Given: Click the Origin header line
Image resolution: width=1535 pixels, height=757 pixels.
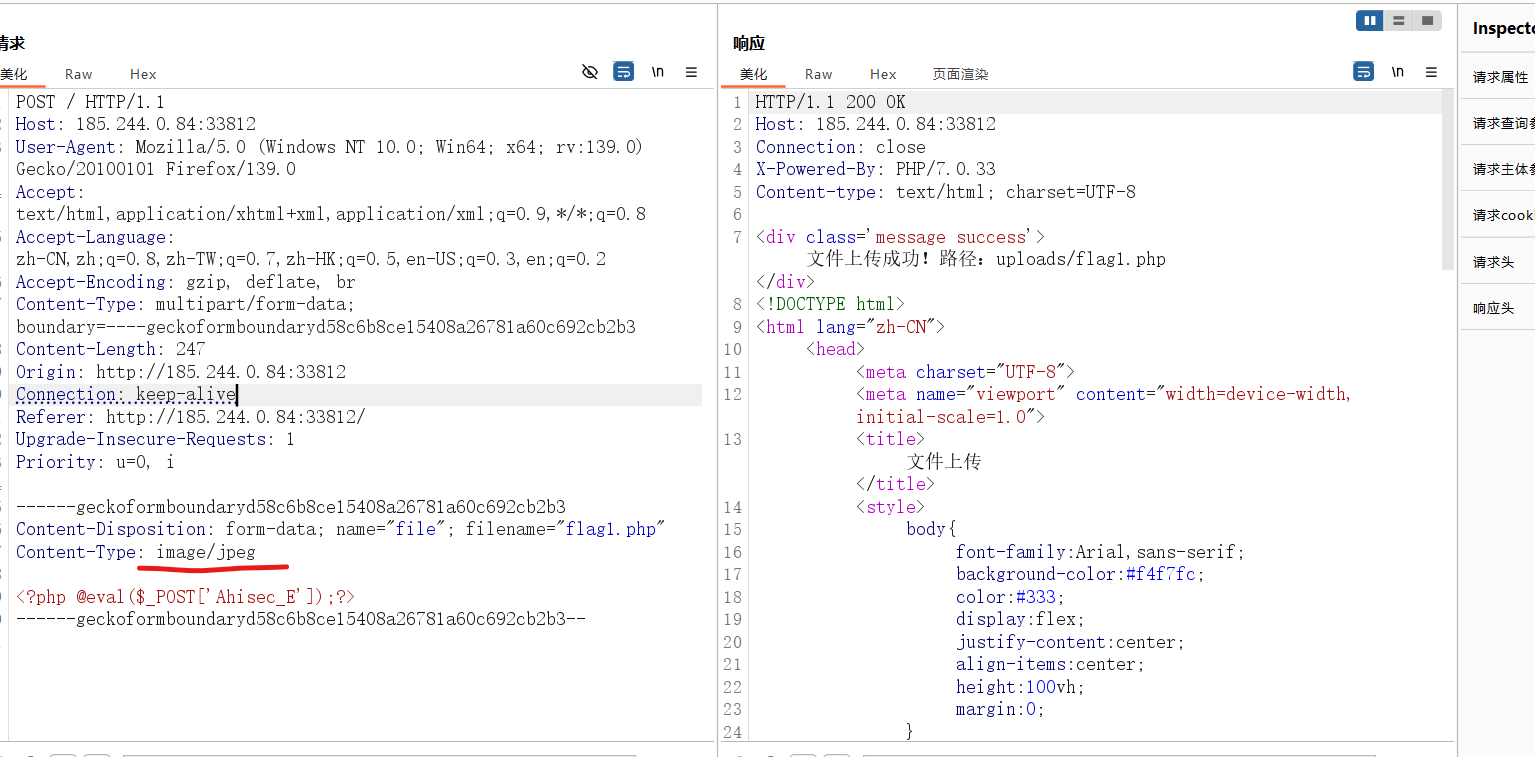Looking at the screenshot, I should click(x=181, y=372).
